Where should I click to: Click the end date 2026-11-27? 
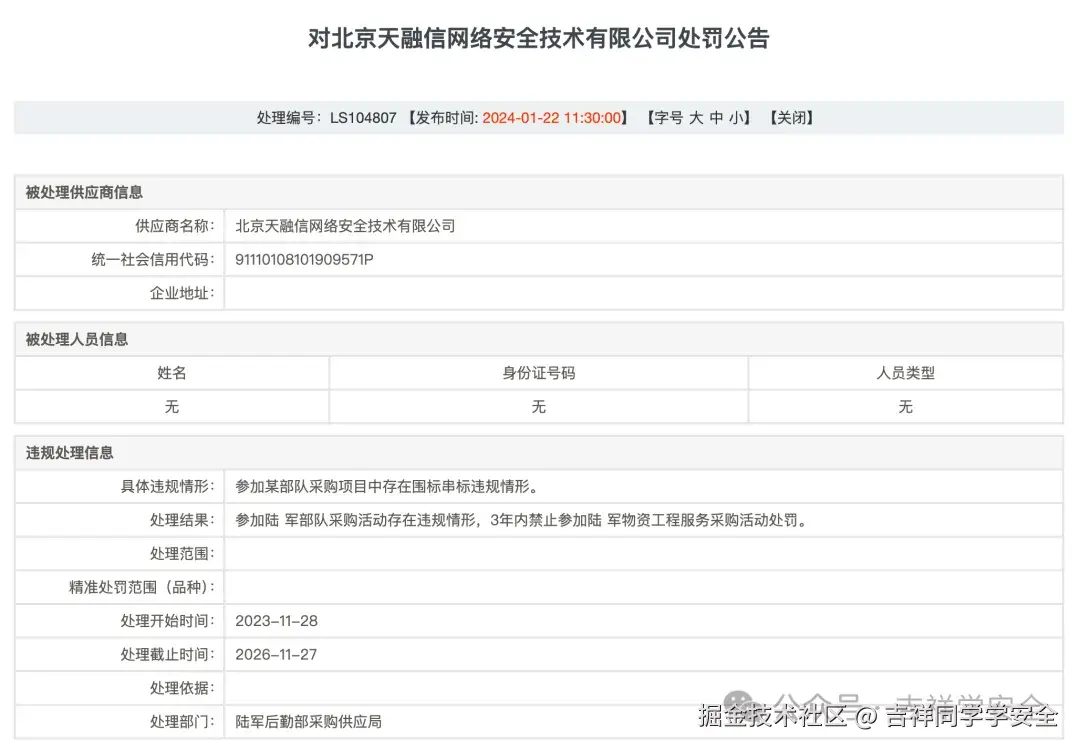(x=275, y=654)
